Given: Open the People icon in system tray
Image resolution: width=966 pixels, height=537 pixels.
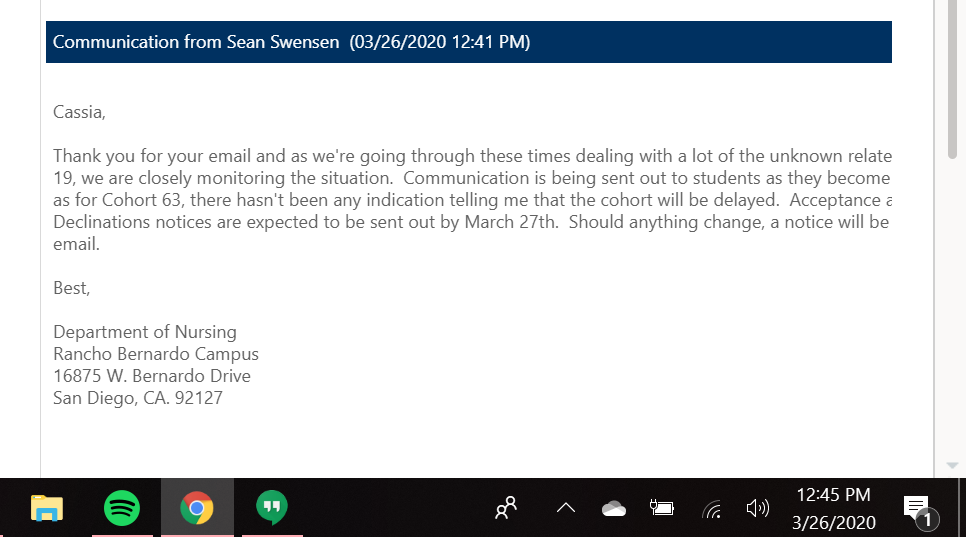Looking at the screenshot, I should [506, 508].
